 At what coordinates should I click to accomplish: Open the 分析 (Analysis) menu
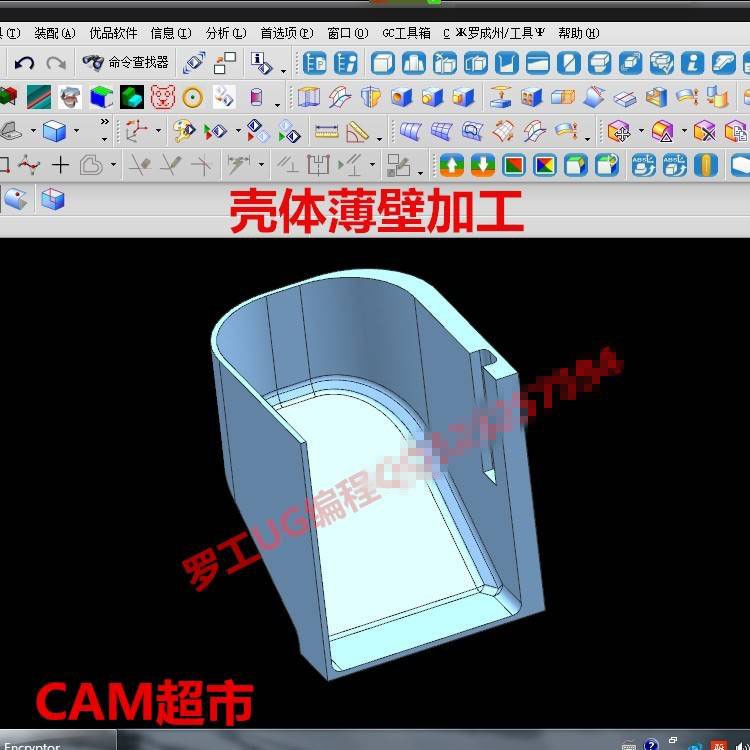pos(224,33)
